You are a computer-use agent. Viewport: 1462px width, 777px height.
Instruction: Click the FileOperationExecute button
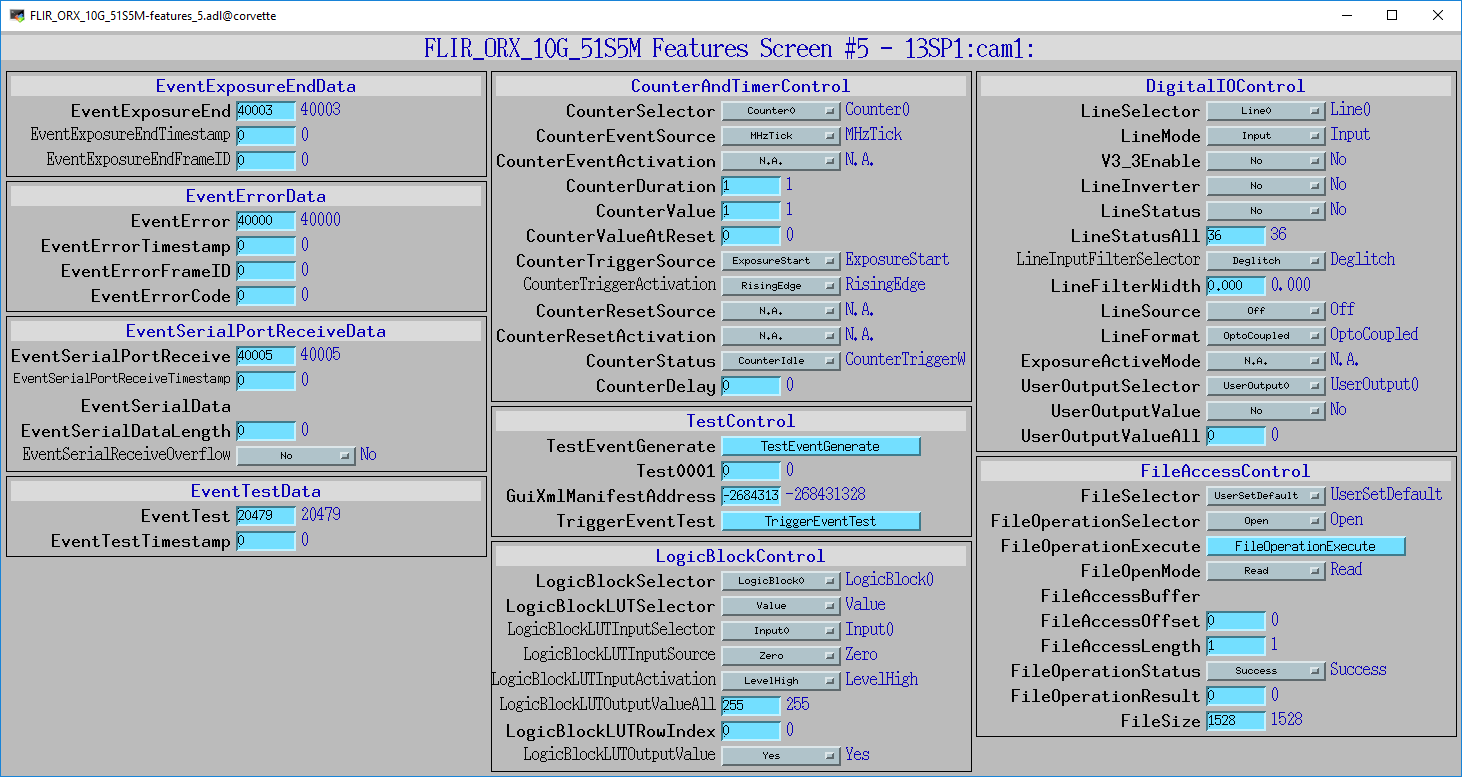(1306, 546)
